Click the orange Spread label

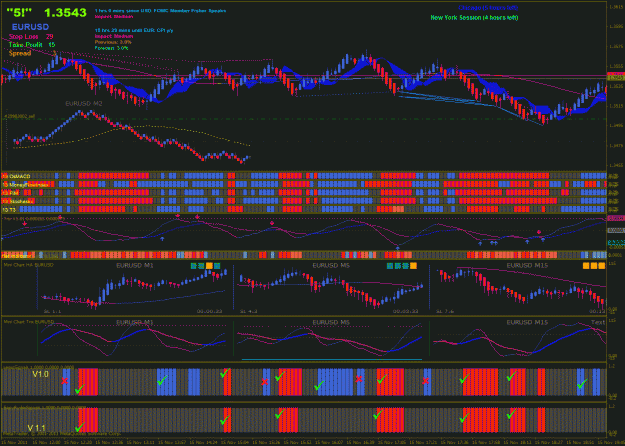[20, 53]
